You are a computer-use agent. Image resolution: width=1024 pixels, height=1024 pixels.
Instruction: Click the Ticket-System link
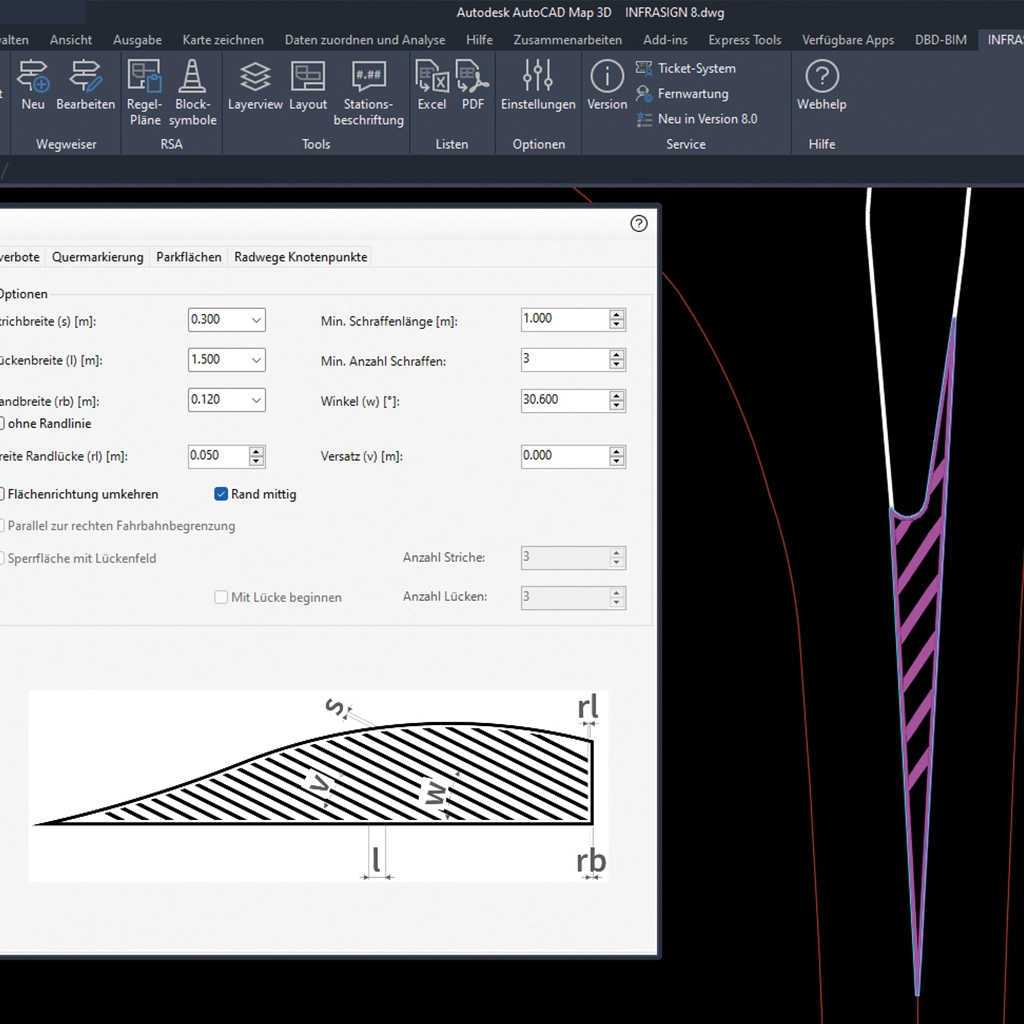(x=696, y=68)
